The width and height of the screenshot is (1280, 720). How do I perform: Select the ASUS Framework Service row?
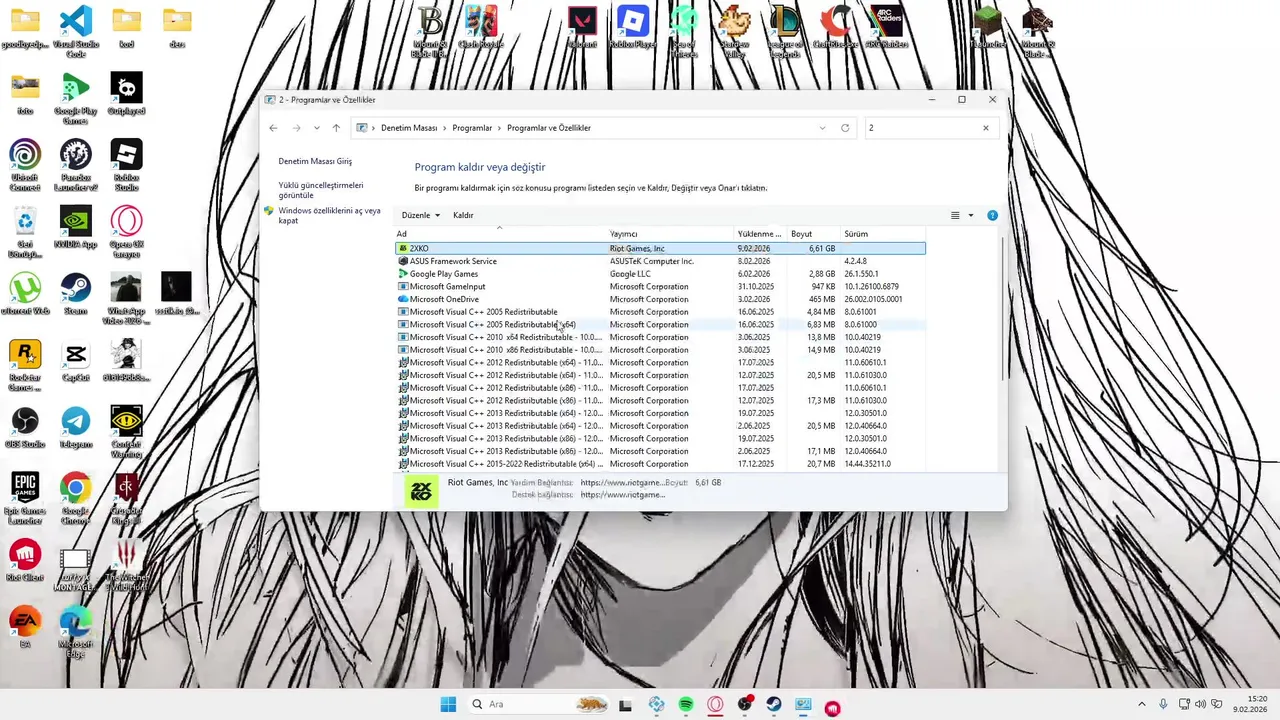[x=660, y=261]
